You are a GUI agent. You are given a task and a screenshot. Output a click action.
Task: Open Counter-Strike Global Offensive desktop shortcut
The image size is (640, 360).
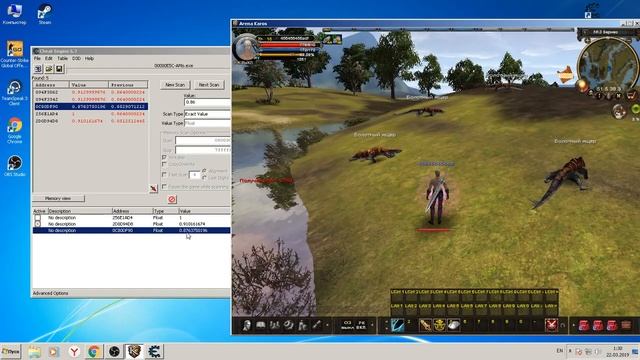coord(15,54)
